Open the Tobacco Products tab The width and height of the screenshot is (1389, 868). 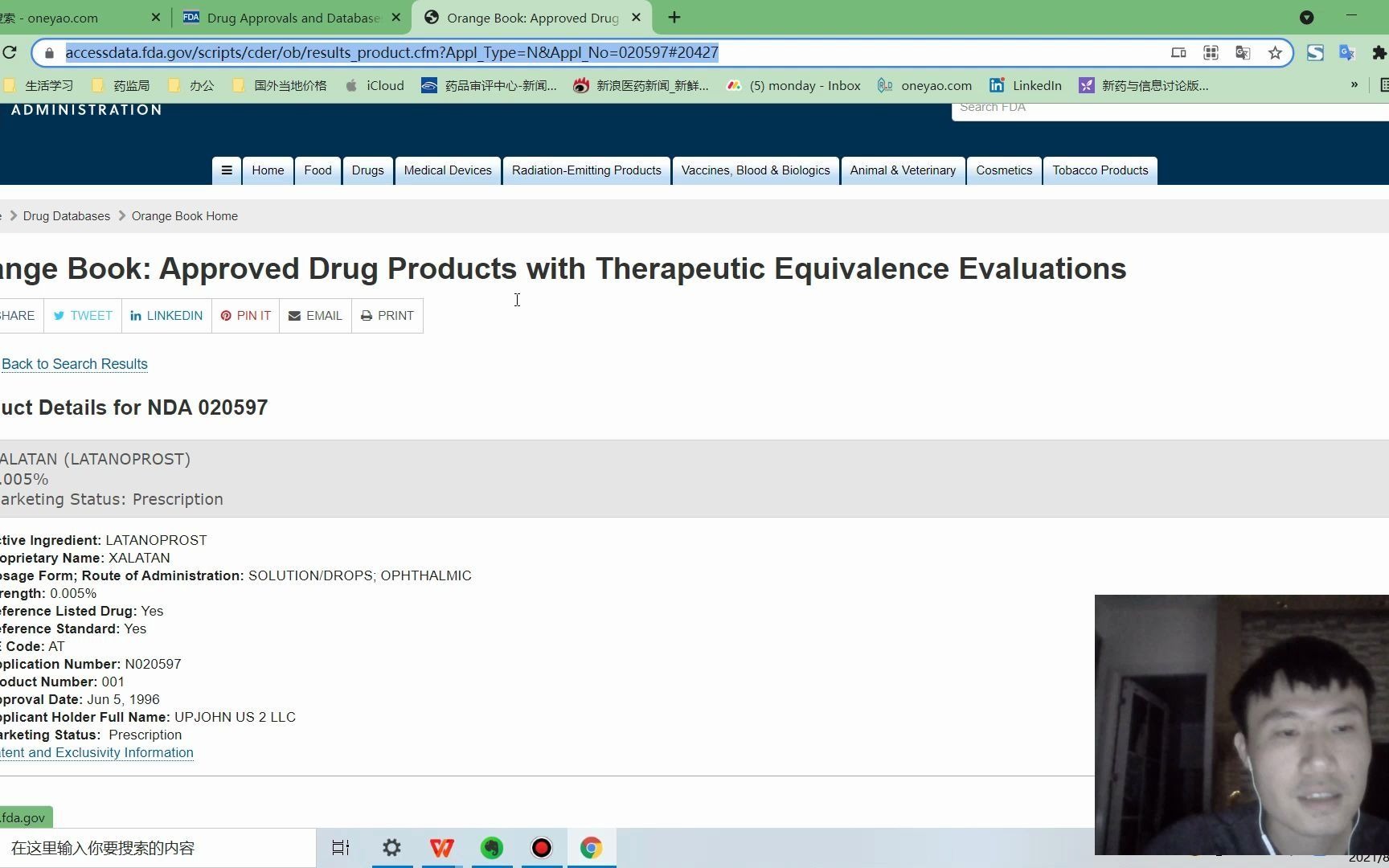(x=1100, y=170)
